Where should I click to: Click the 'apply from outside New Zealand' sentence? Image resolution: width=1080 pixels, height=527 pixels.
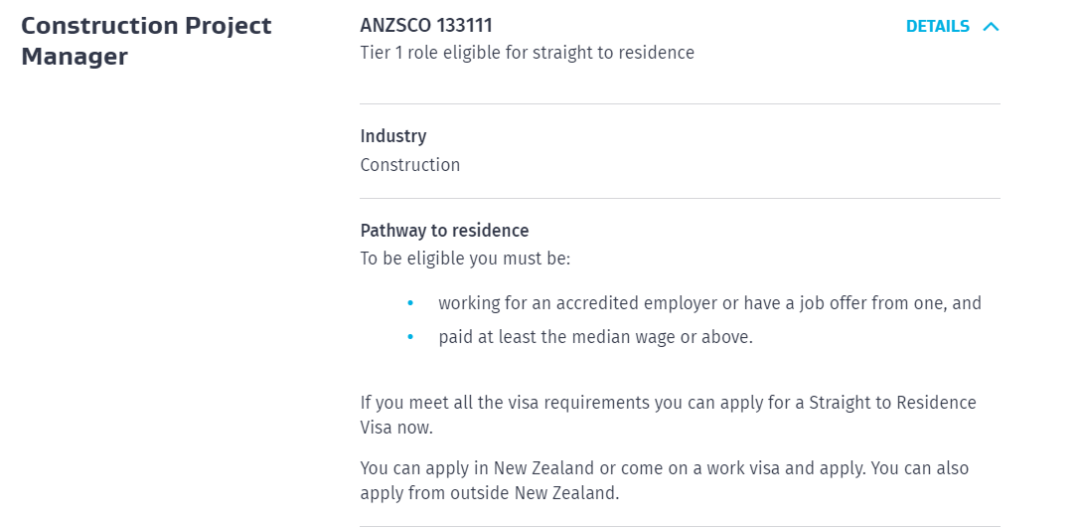[x=489, y=493]
